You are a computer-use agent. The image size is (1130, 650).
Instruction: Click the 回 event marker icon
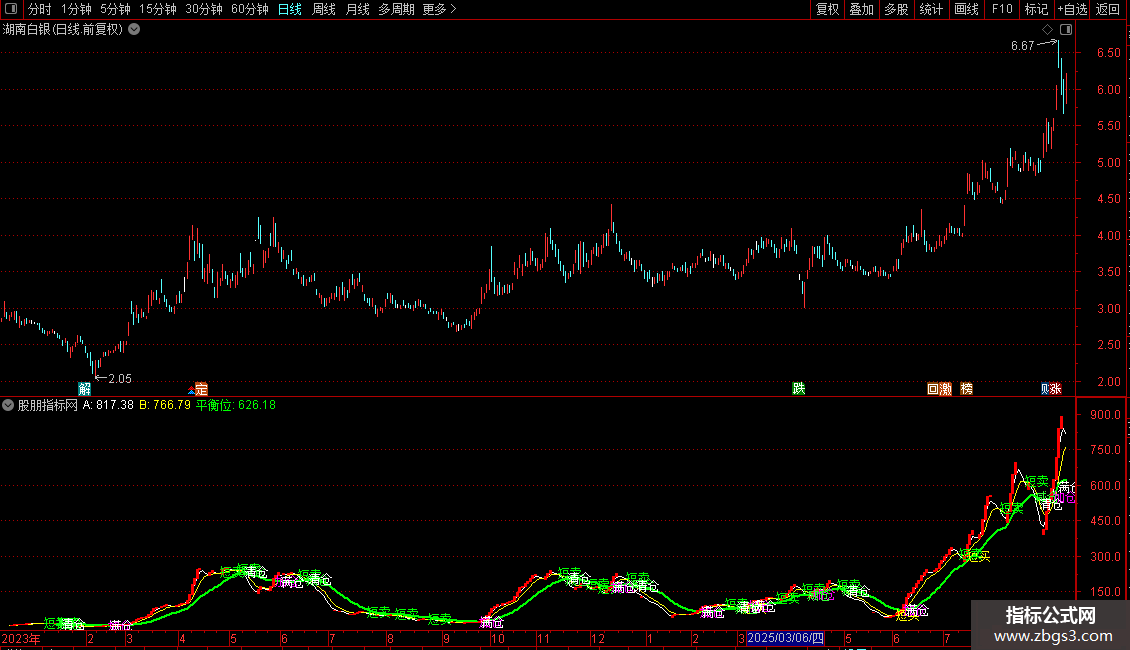click(x=933, y=388)
